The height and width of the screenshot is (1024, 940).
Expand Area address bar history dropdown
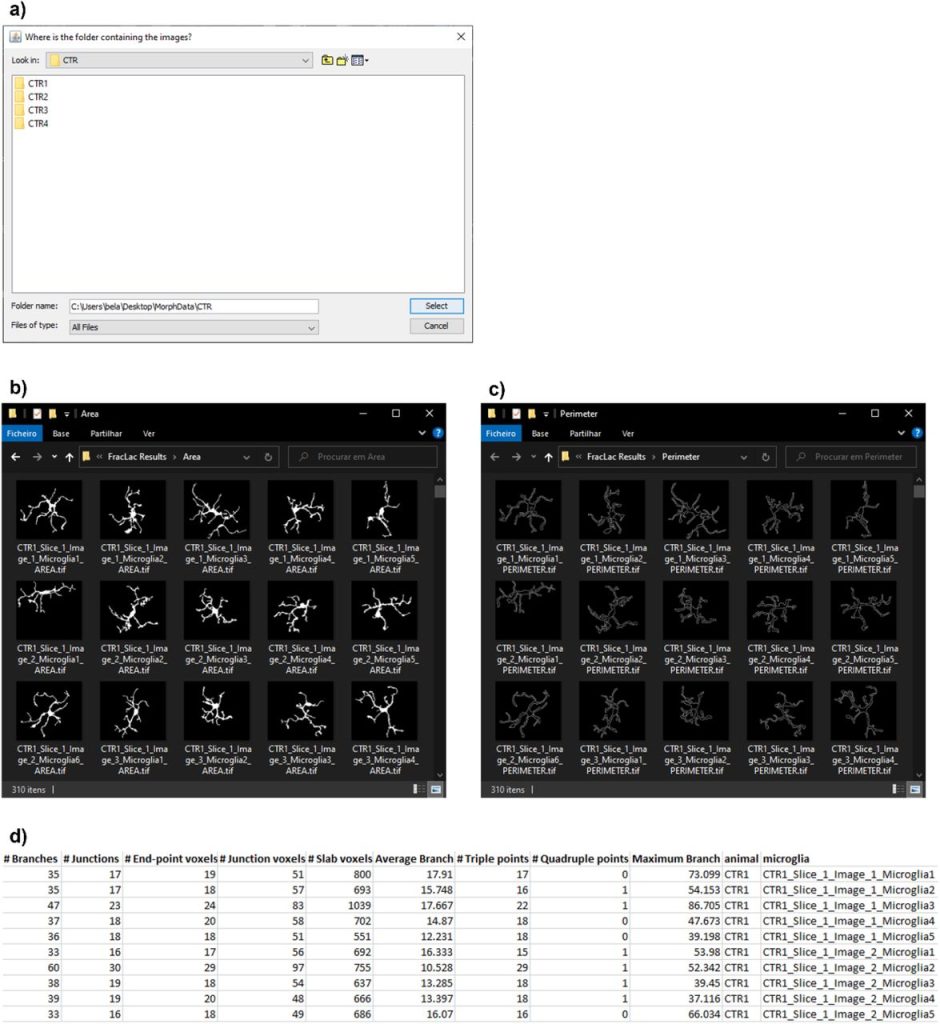coord(246,457)
